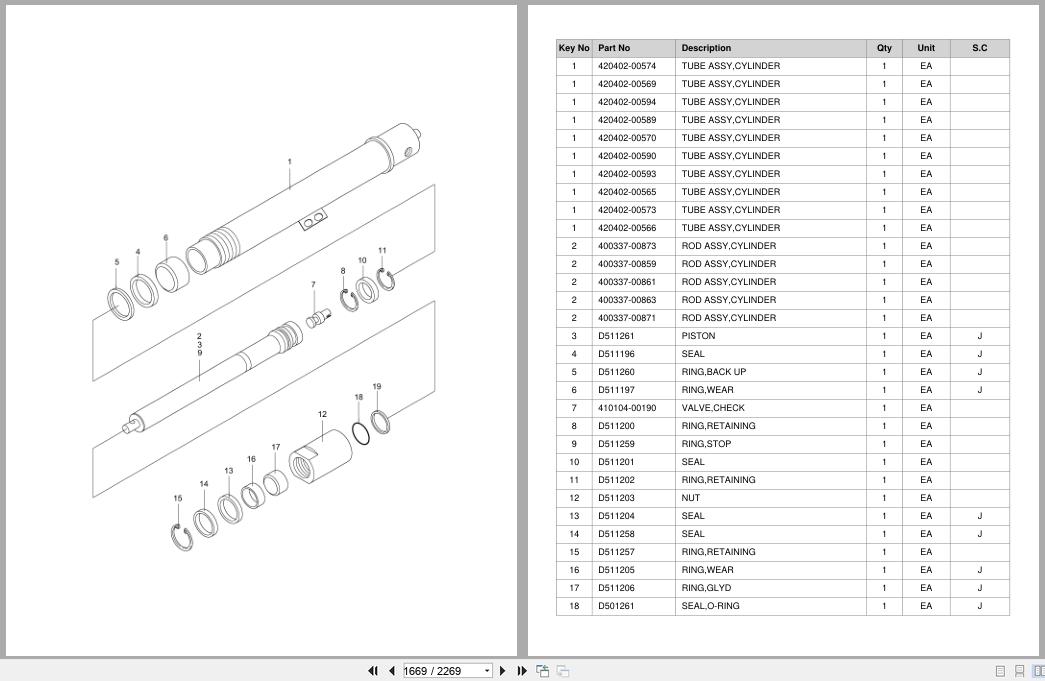Select part number 420402-00590

click(626, 156)
